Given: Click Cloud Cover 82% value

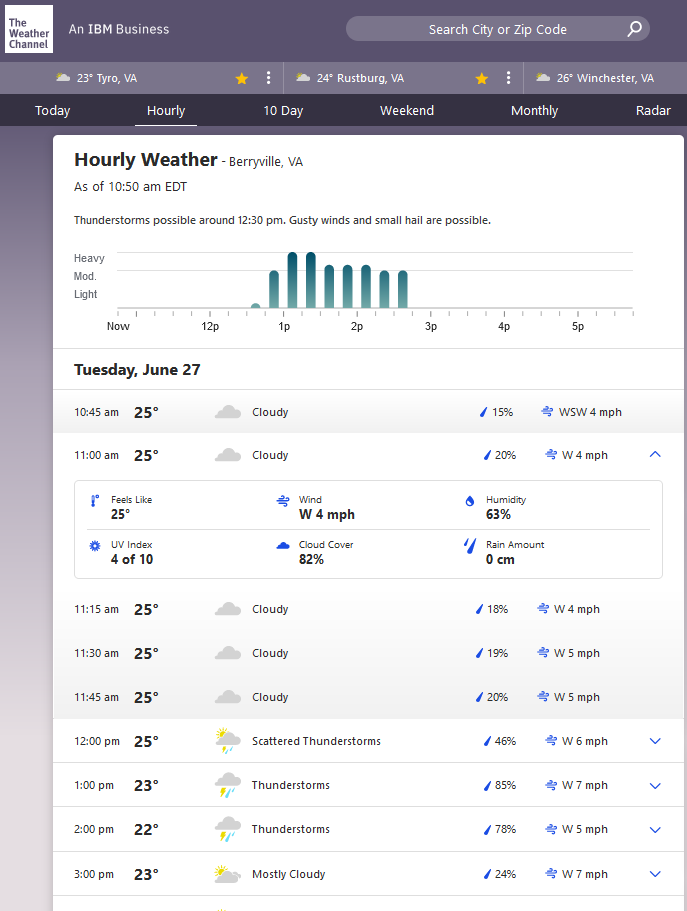Looking at the screenshot, I should [x=311, y=559].
